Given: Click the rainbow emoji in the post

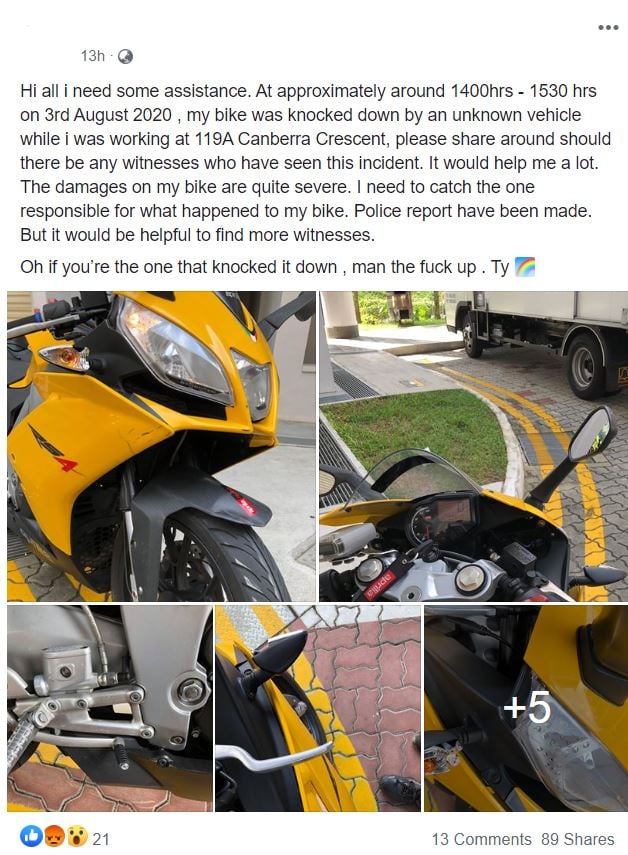Looking at the screenshot, I should (x=525, y=267).
